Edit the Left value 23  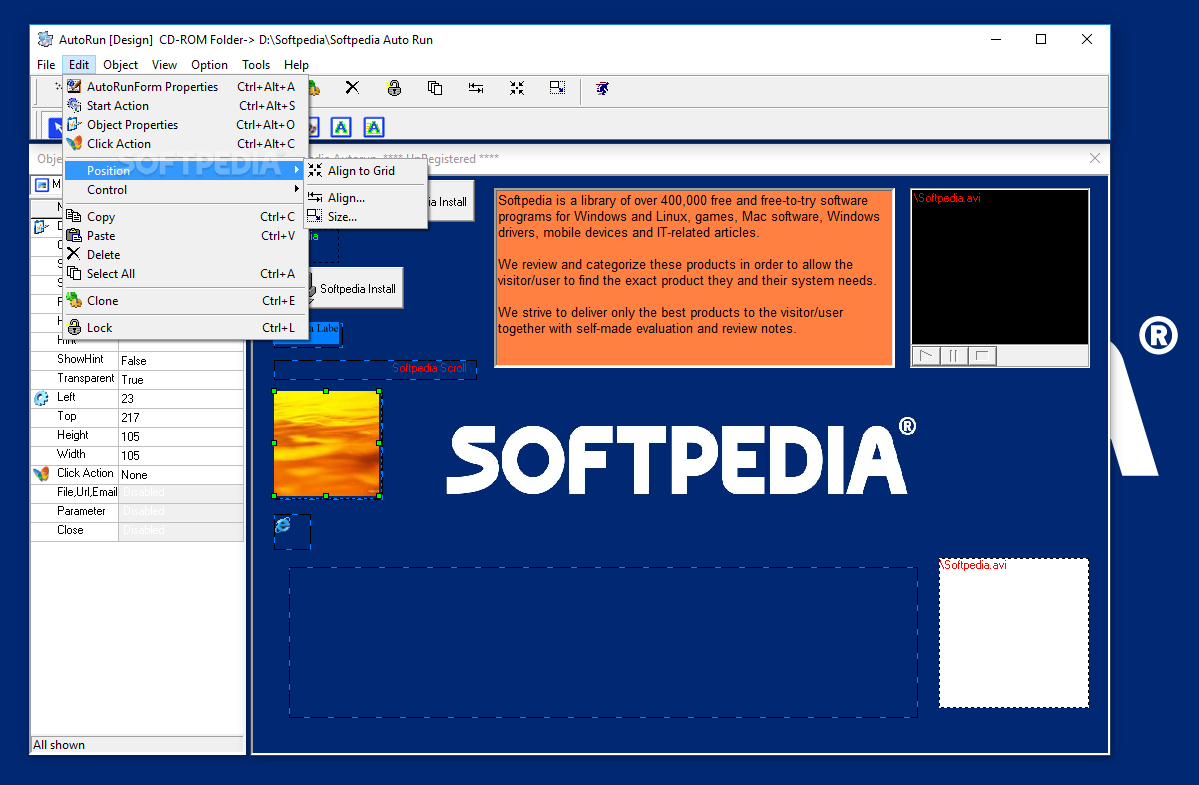(x=180, y=398)
